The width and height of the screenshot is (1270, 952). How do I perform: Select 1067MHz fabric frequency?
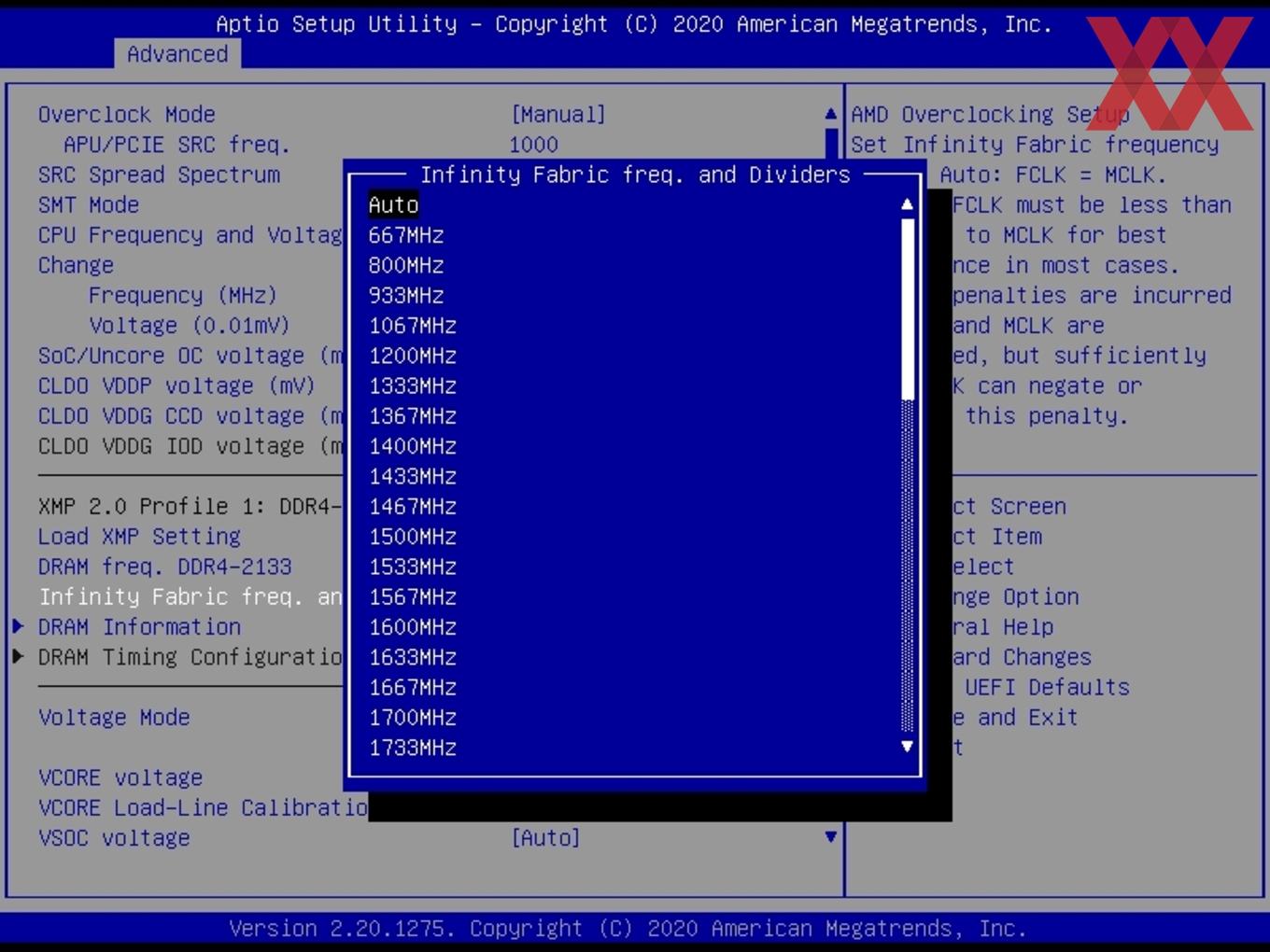click(413, 326)
